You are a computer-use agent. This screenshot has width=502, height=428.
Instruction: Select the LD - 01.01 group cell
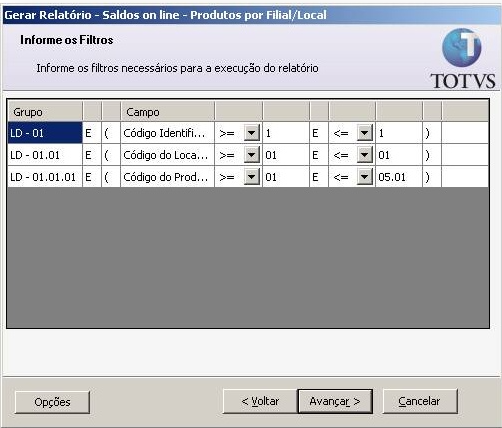click(x=45, y=155)
